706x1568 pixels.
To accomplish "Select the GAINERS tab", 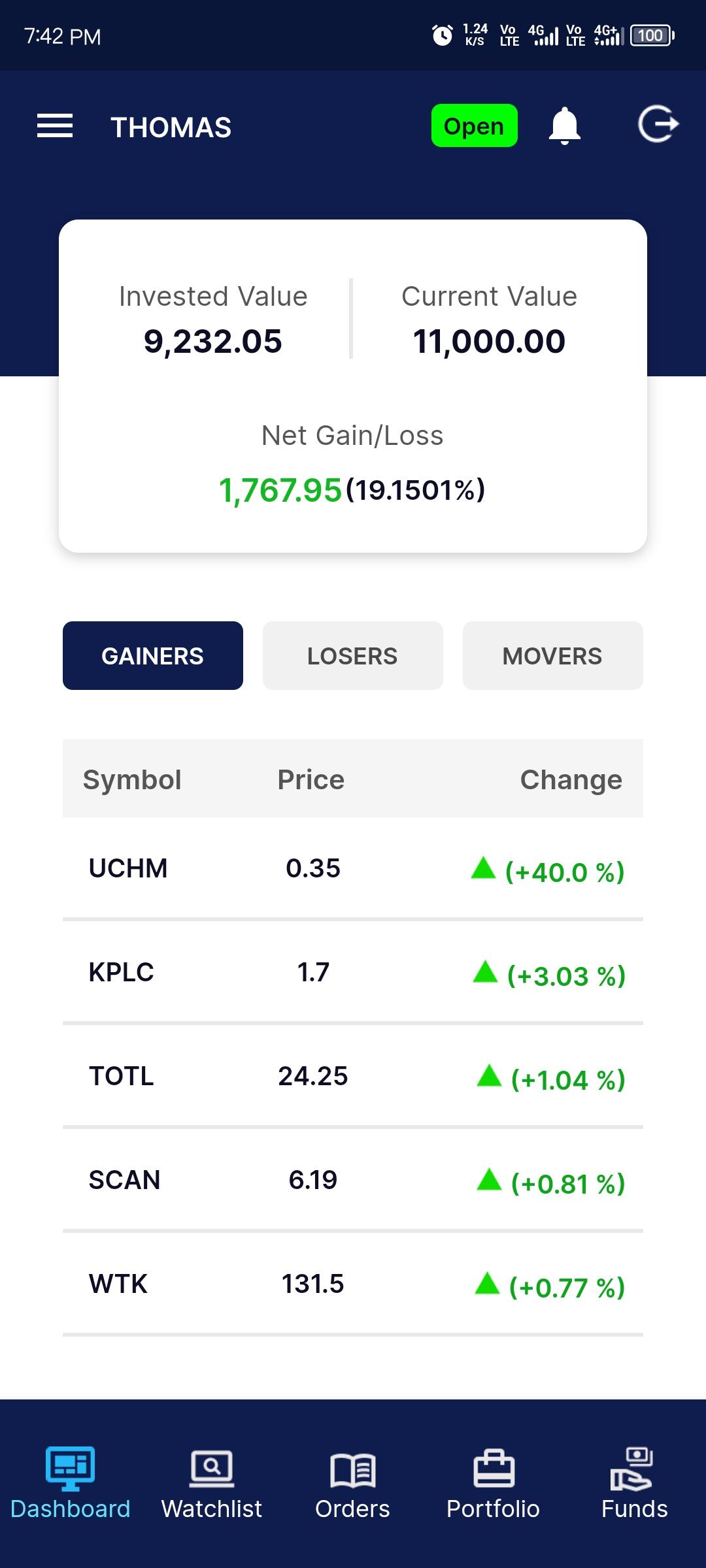I will [153, 655].
